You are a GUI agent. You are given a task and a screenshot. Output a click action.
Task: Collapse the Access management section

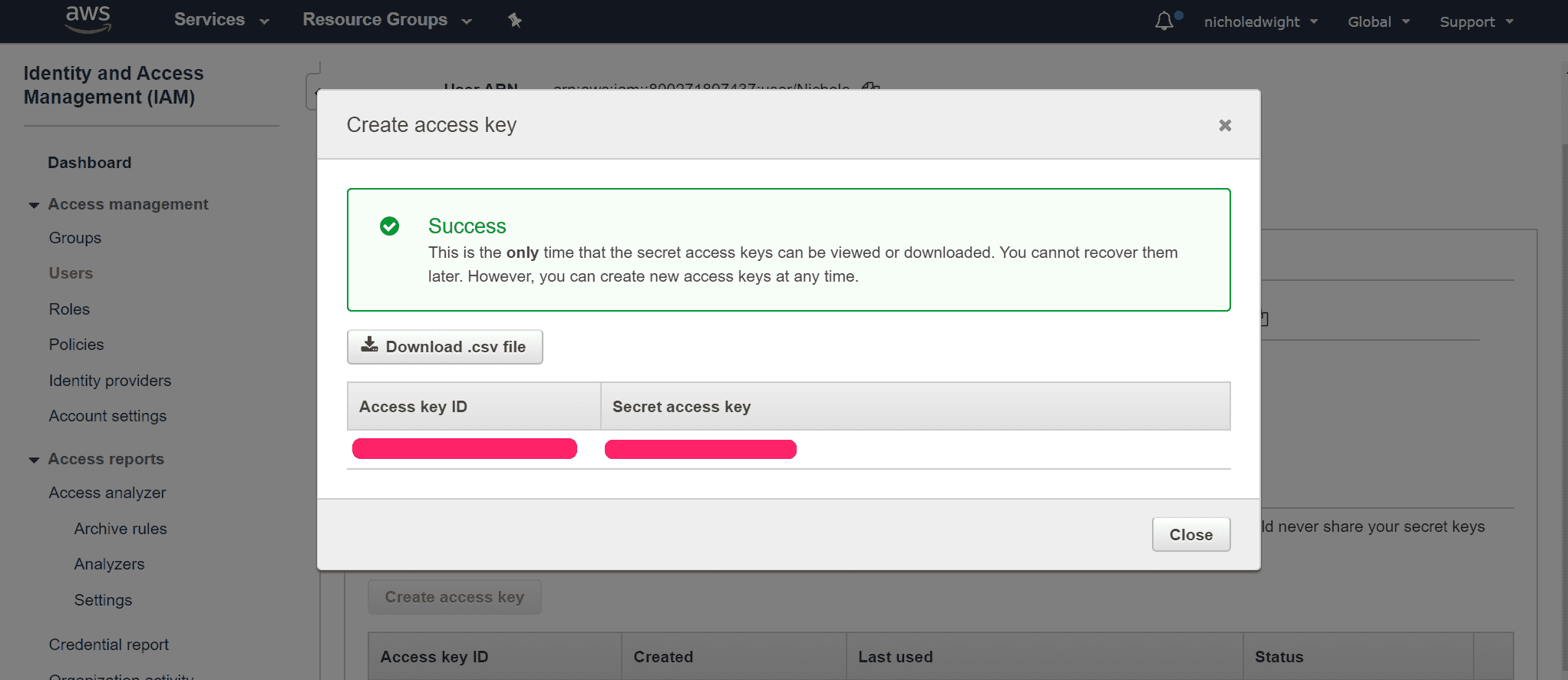tap(35, 205)
